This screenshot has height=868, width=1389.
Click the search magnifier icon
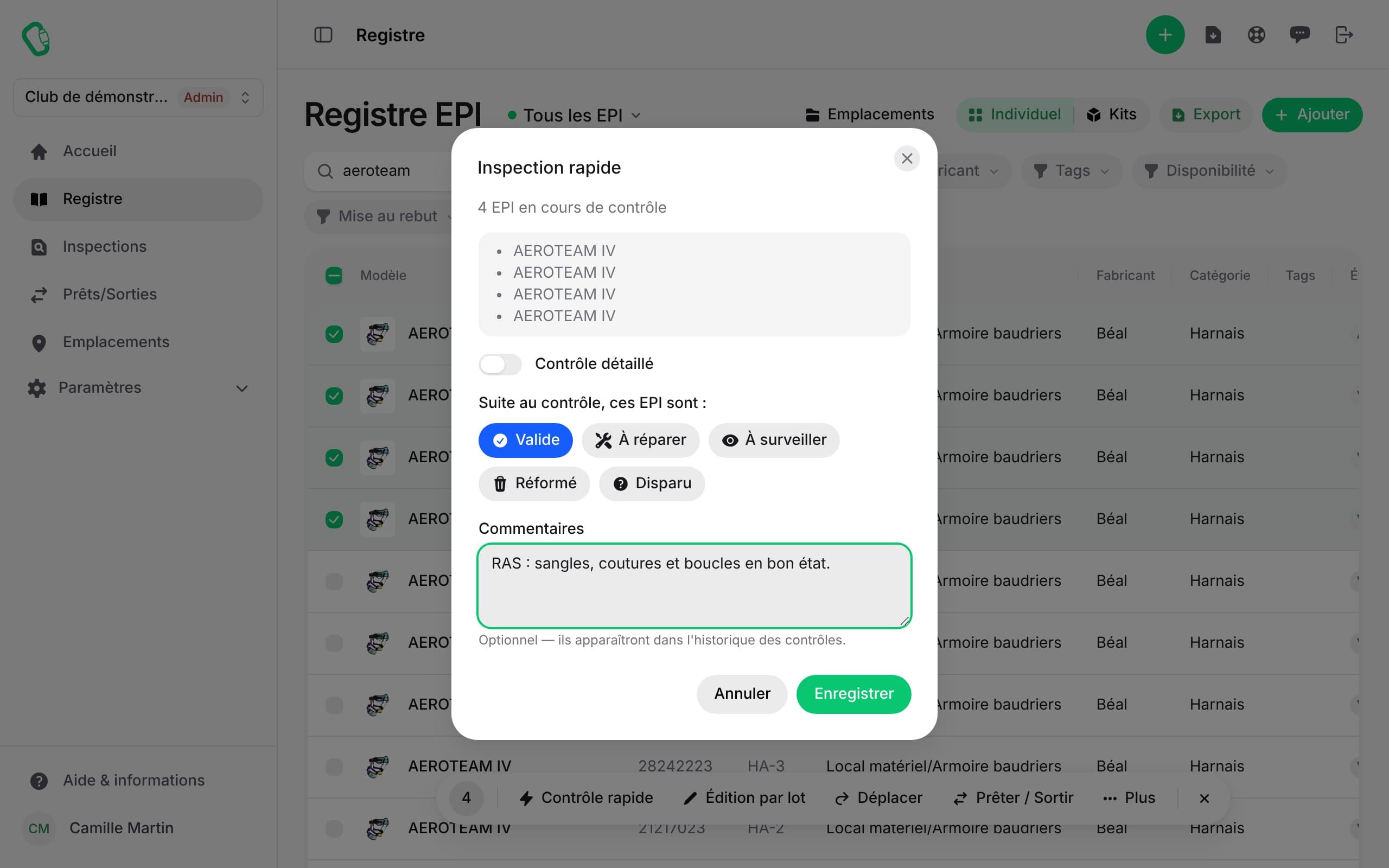(x=325, y=171)
